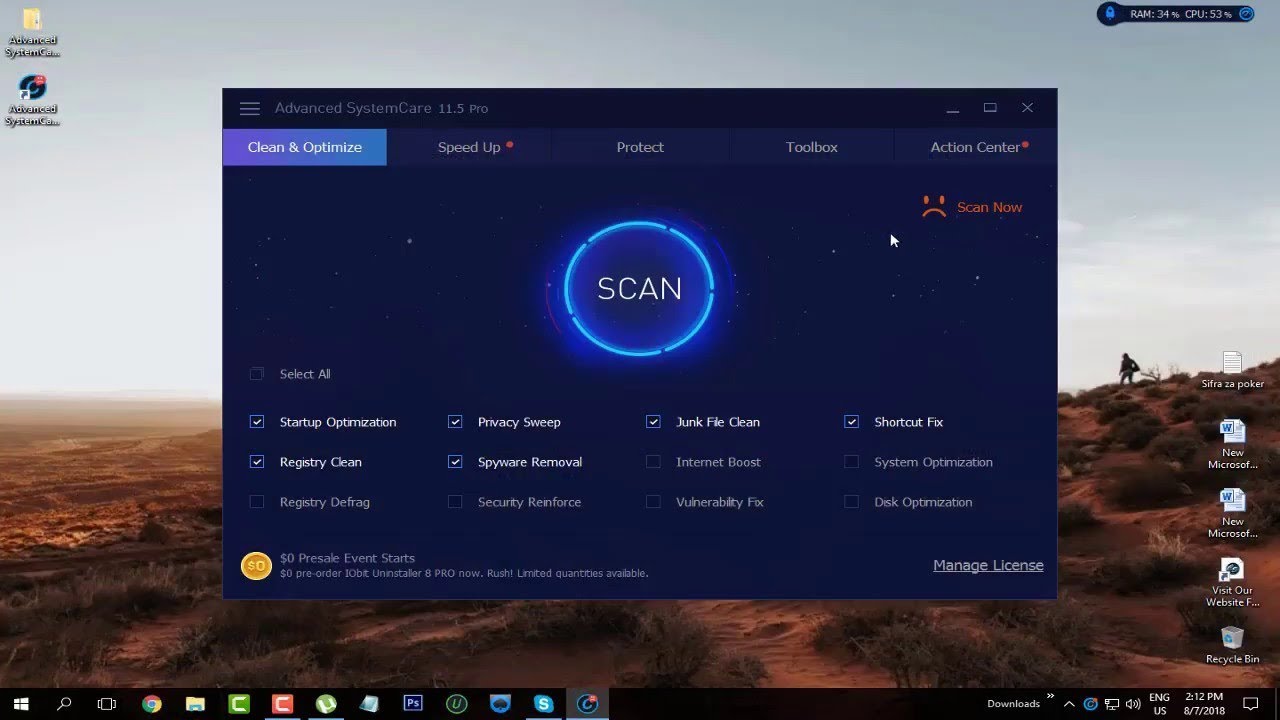The height and width of the screenshot is (720, 1280).
Task: Switch to the Toolbox tab
Action: click(811, 147)
